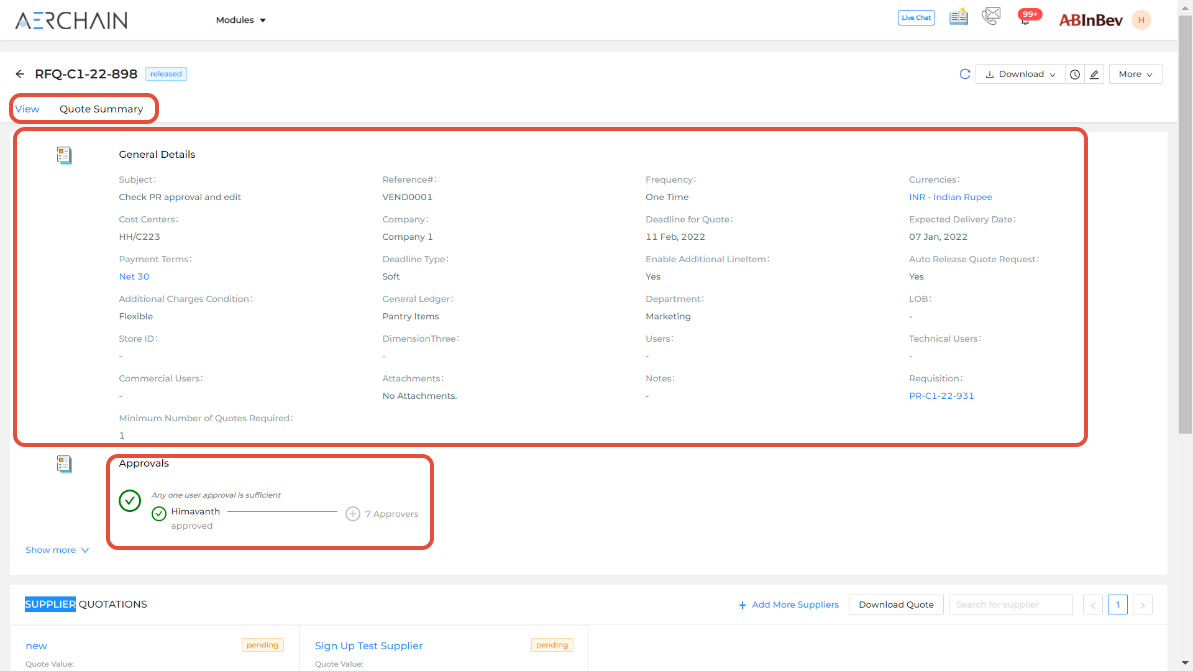This screenshot has width=1193, height=671.
Task: Click the plus icon beside 7 Approvers
Action: (x=352, y=514)
